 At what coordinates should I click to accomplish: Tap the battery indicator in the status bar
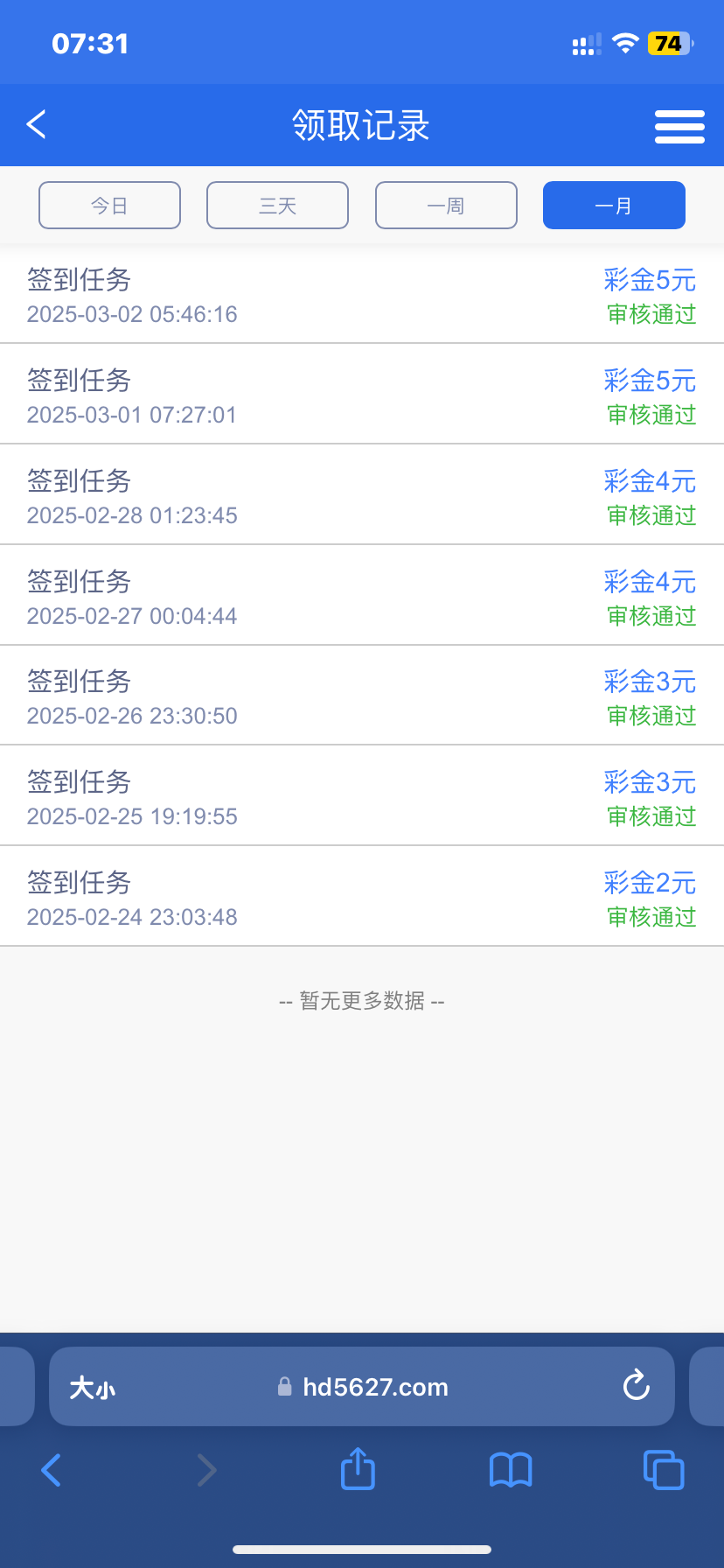click(670, 44)
